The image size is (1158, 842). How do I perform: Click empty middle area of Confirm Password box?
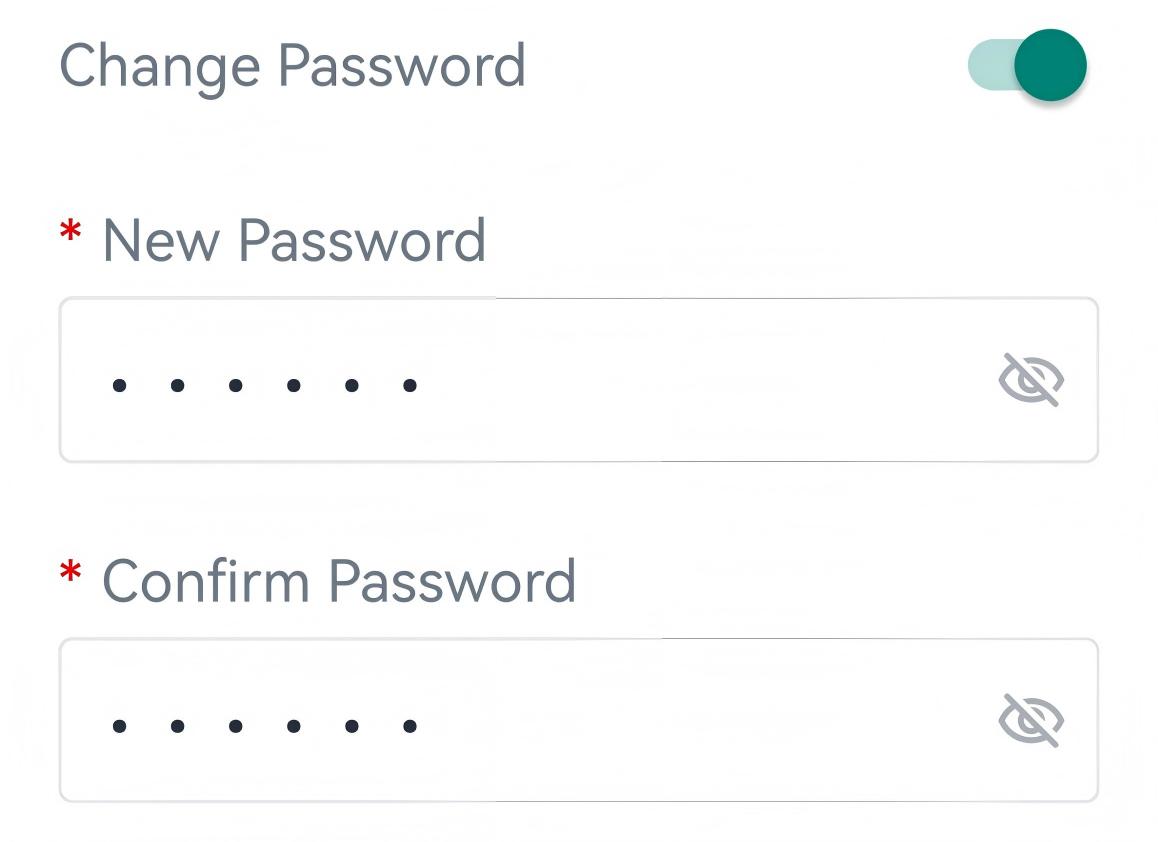(700, 721)
